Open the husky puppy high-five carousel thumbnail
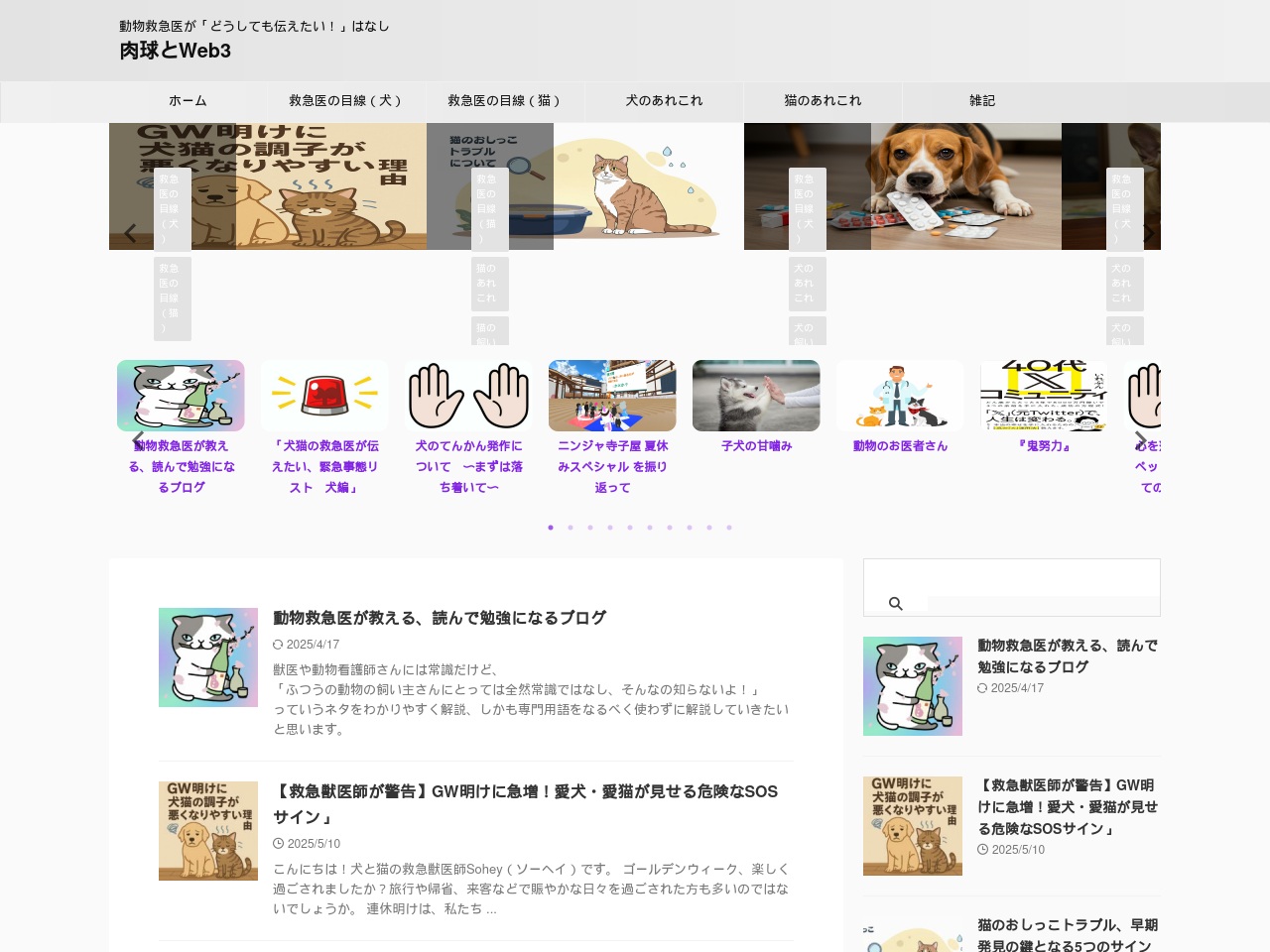The width and height of the screenshot is (1270, 952). tap(756, 396)
